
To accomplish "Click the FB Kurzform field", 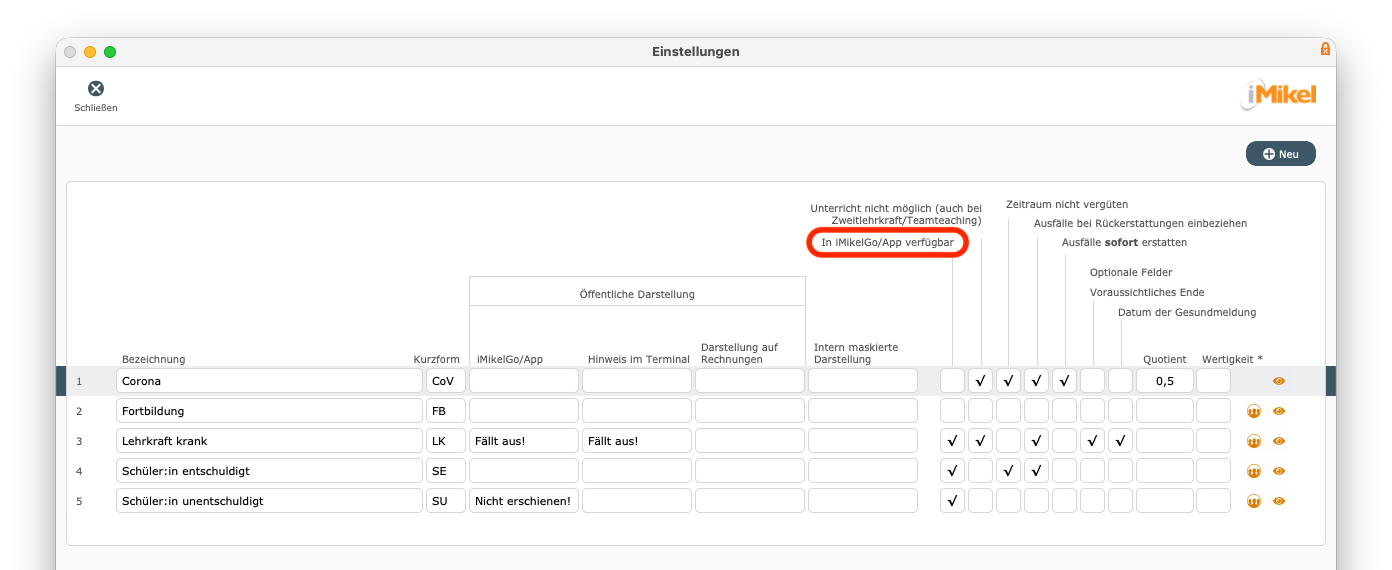I will tap(446, 411).
